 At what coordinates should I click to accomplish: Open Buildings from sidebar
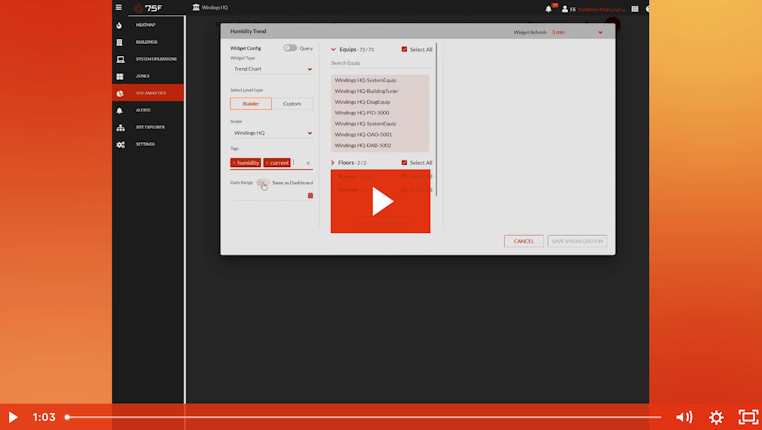[x=148, y=42]
